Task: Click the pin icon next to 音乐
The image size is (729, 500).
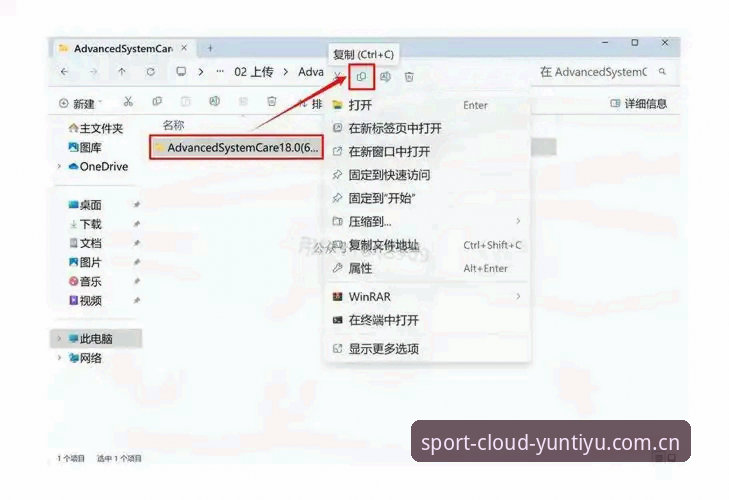Action: point(137,281)
